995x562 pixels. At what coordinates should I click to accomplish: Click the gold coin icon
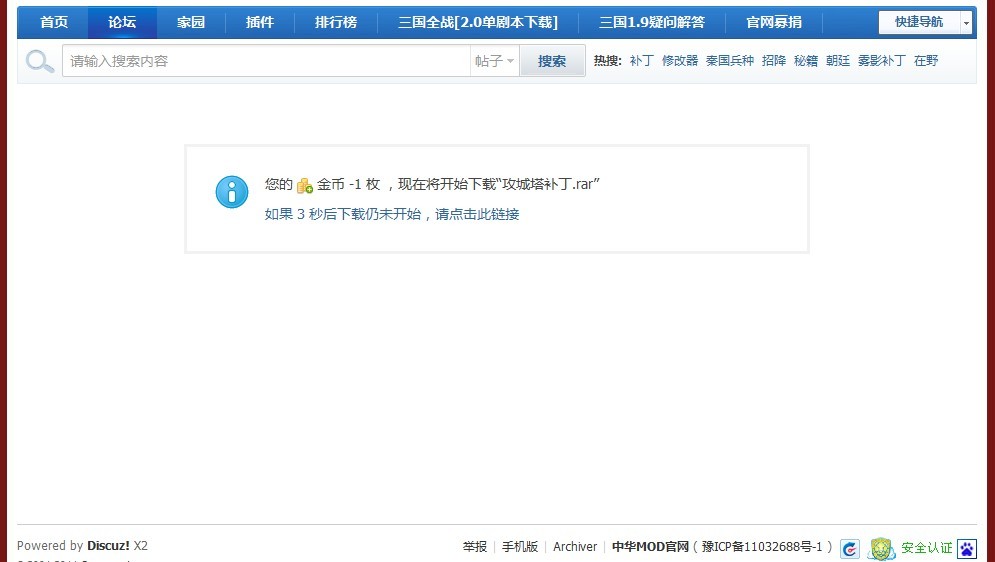click(x=305, y=185)
